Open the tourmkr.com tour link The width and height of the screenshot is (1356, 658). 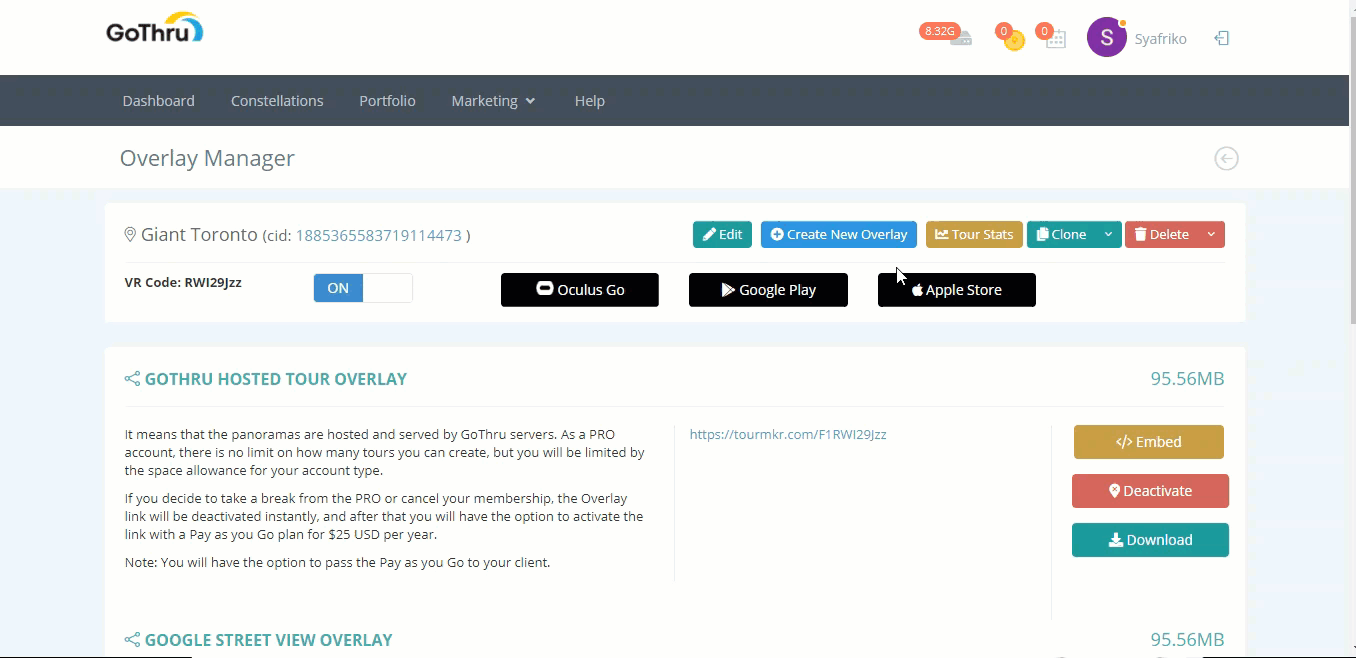pyautogui.click(x=788, y=434)
